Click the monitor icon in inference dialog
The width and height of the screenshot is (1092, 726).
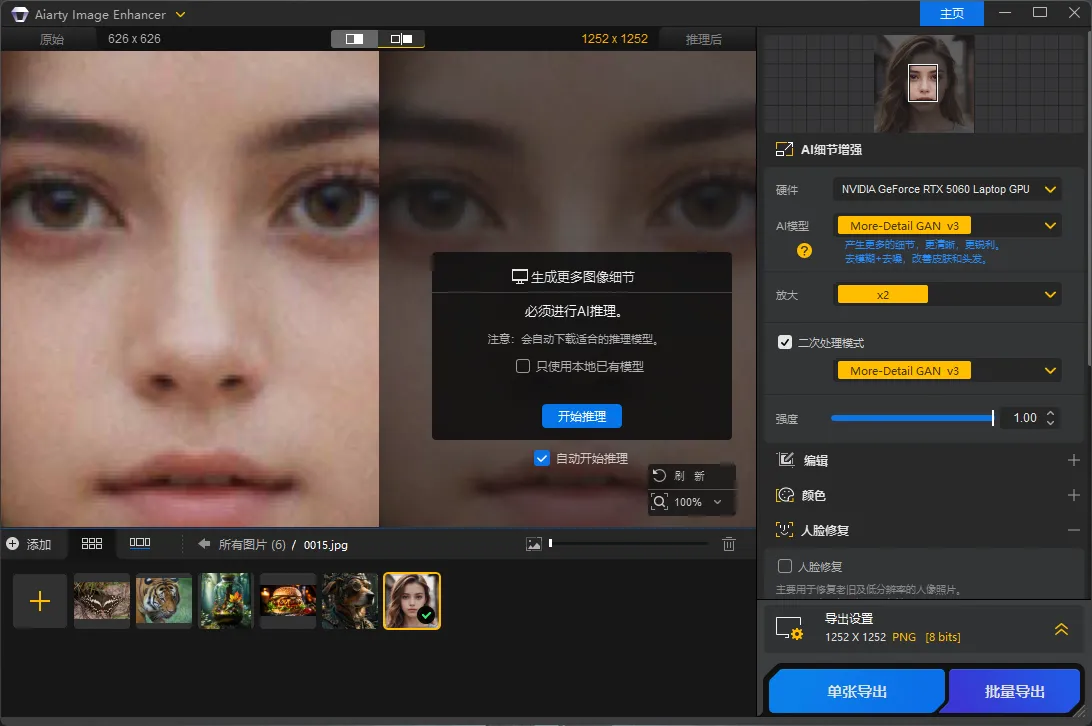[520, 277]
